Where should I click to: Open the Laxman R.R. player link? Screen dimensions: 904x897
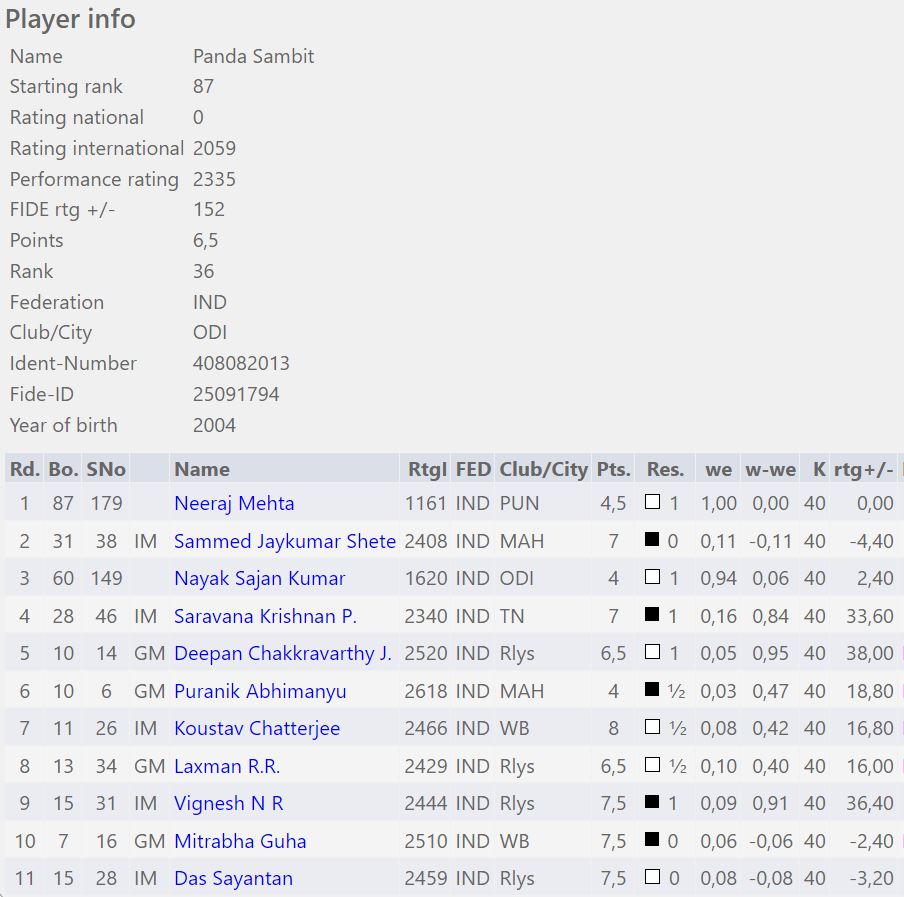pyautogui.click(x=227, y=766)
